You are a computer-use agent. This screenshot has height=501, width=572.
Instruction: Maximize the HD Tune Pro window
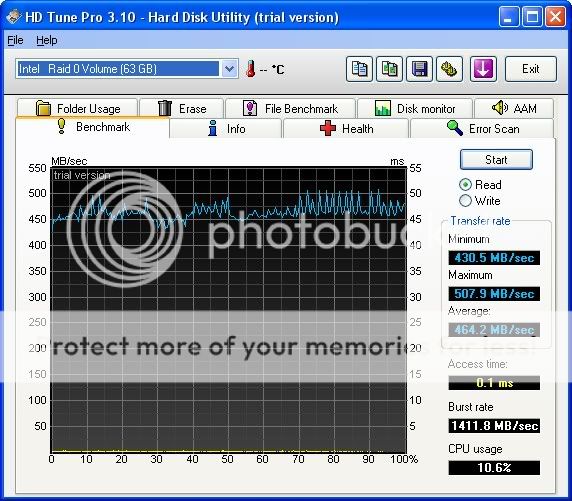(532, 17)
